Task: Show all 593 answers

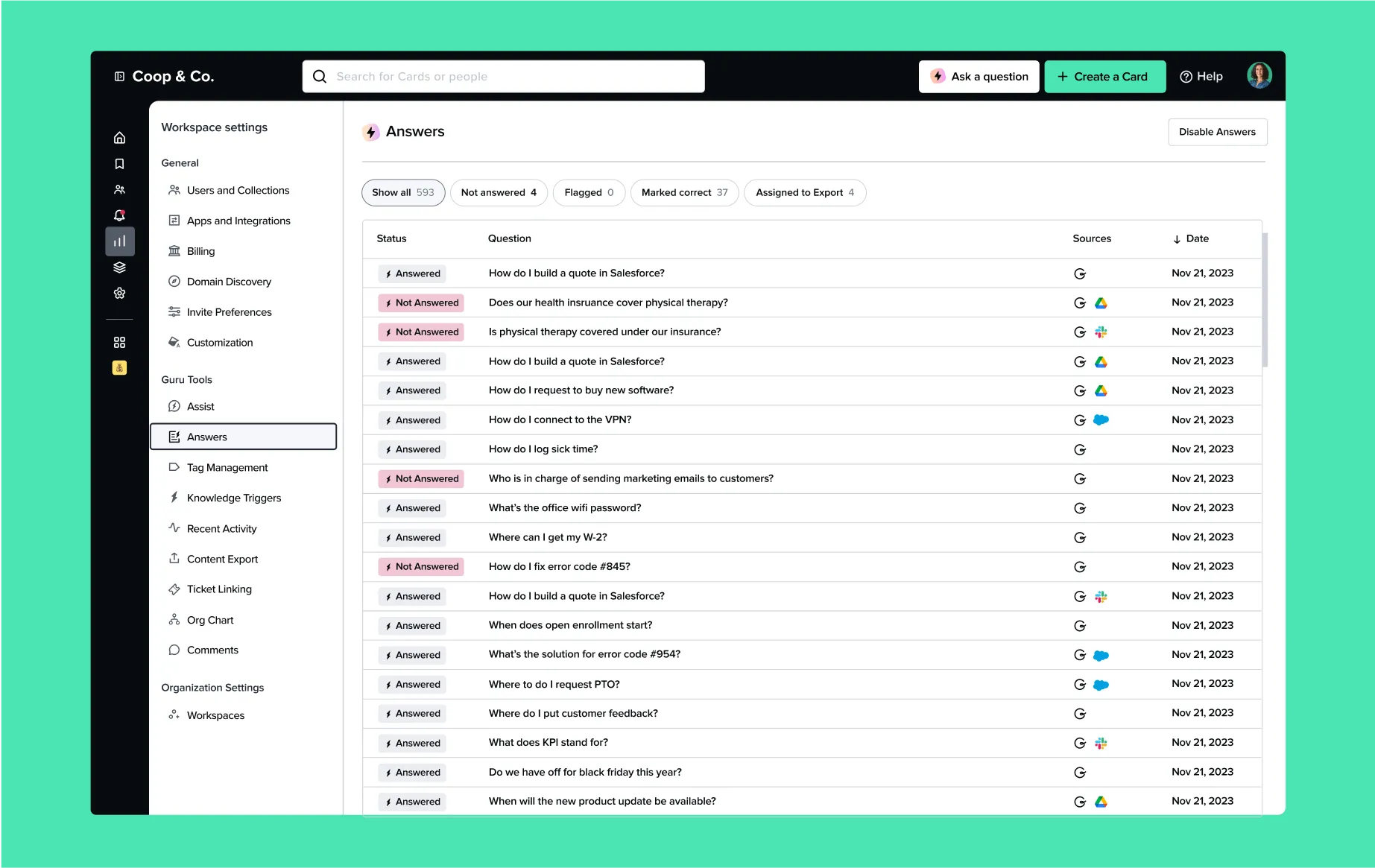Action: pos(402,192)
